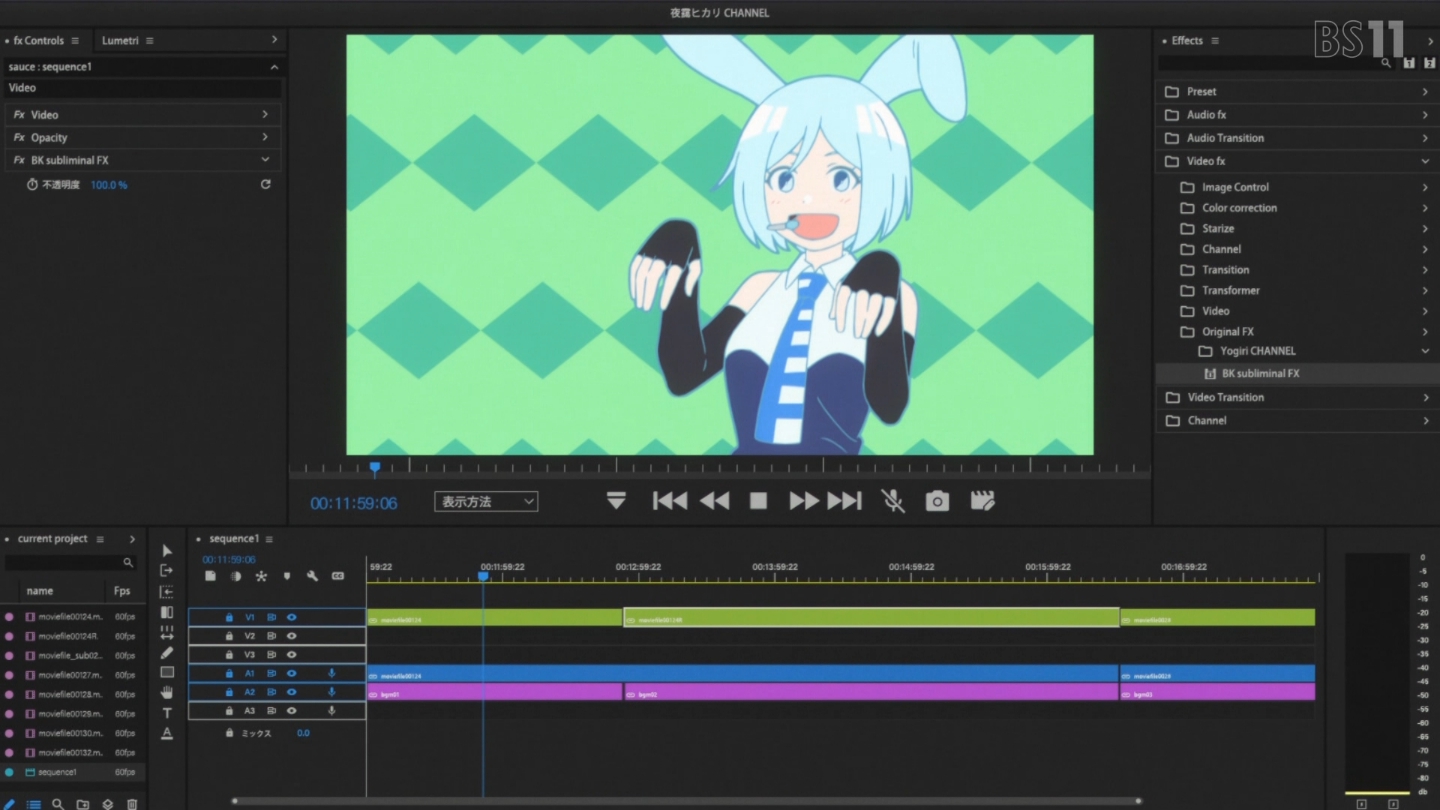Expand the Color correction folder
Screen dimensions: 1440x810
coord(1425,208)
